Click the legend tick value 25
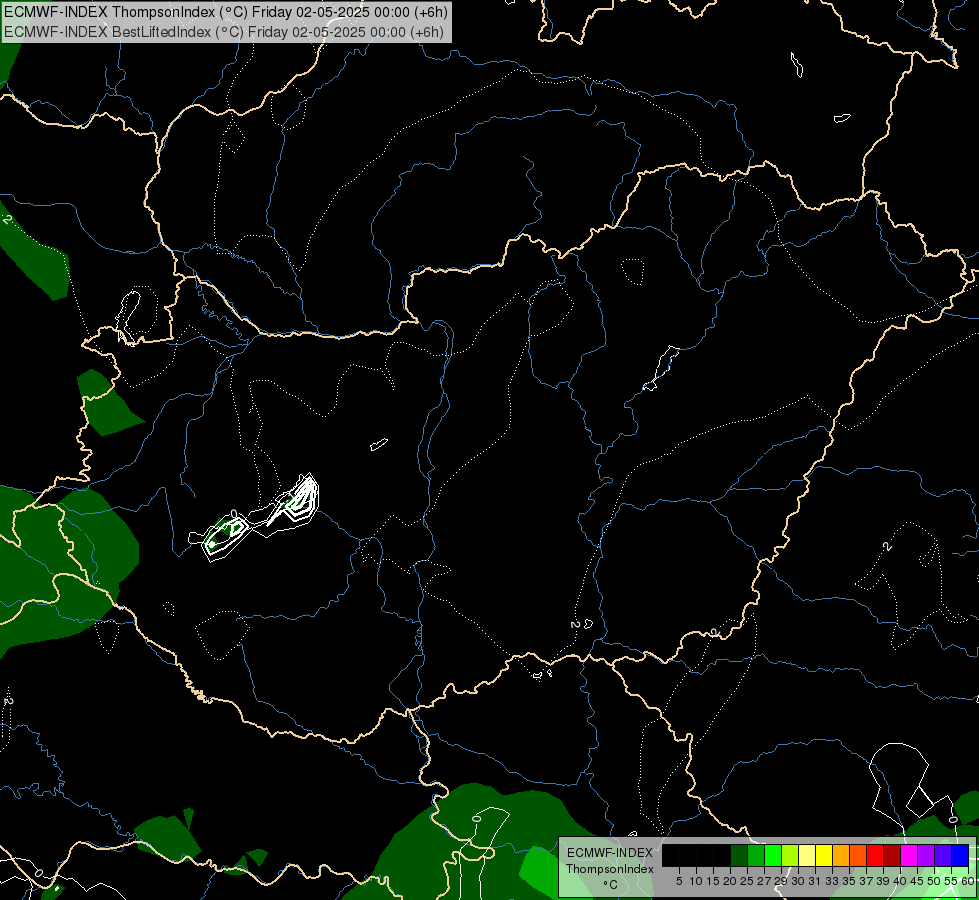 (747, 881)
